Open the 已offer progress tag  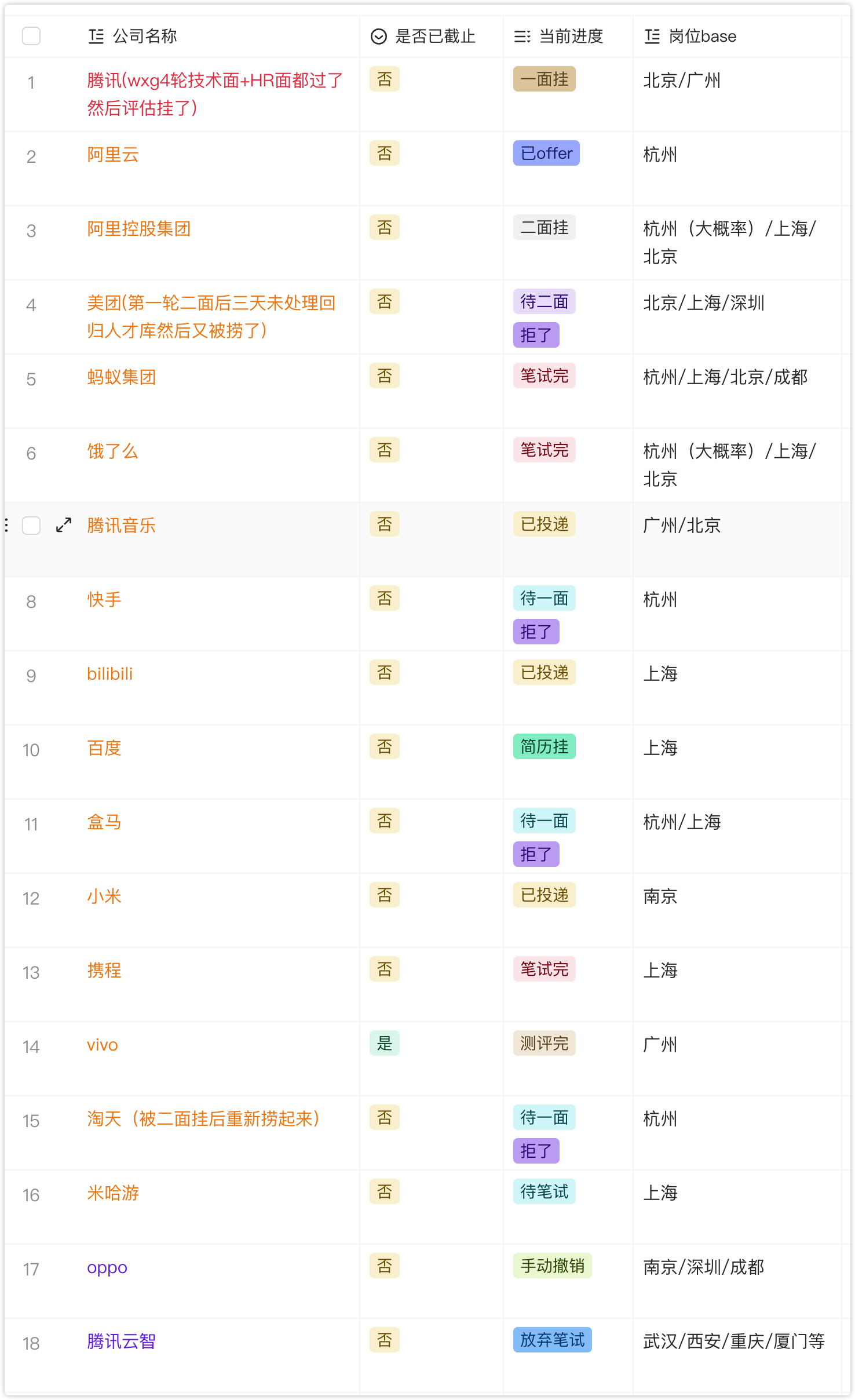click(546, 154)
